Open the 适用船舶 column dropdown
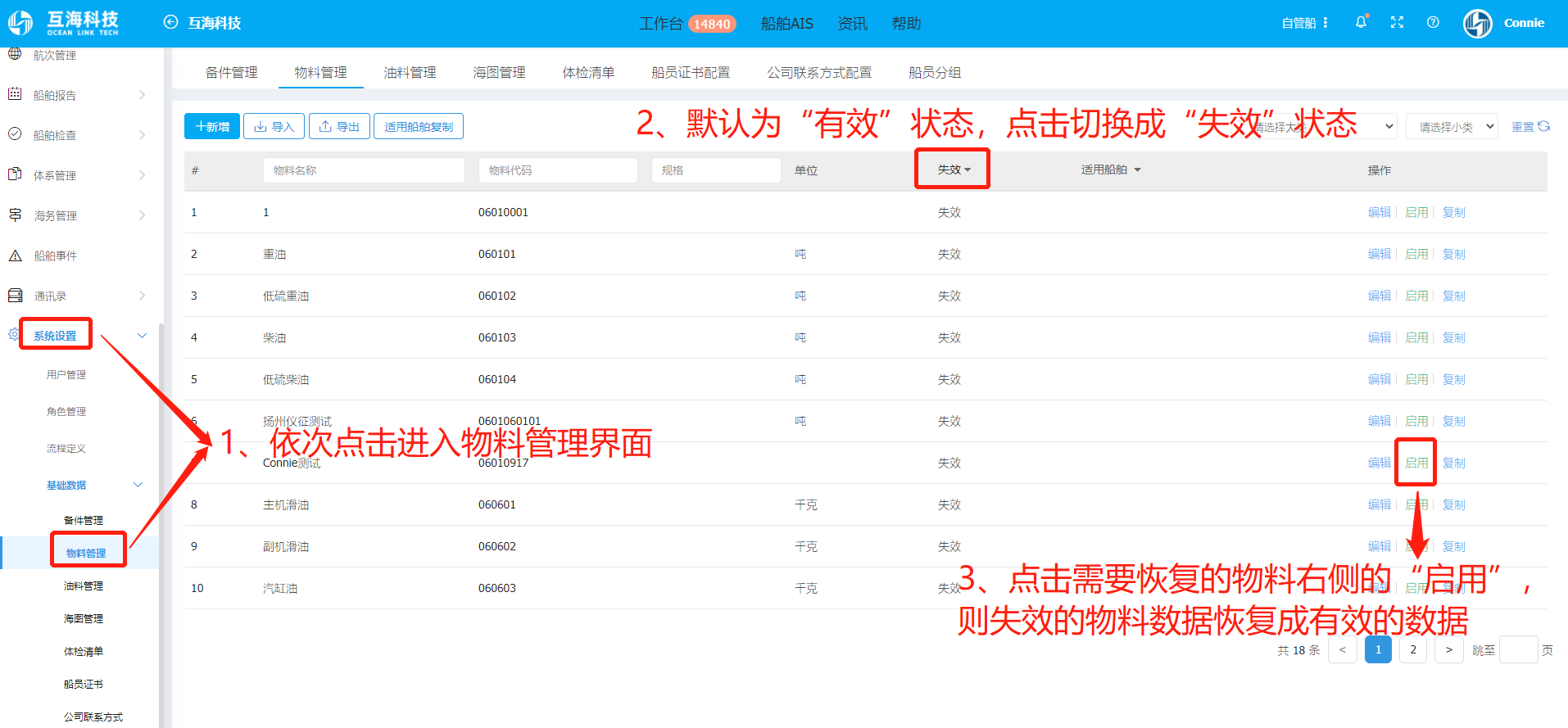1568x728 pixels. pos(1111,170)
